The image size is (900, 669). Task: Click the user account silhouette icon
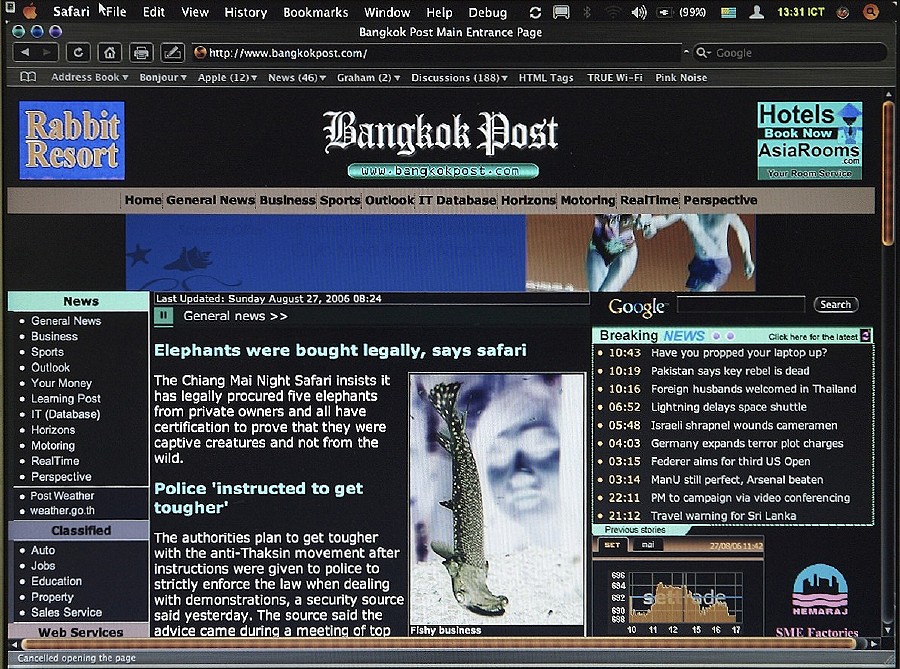pos(757,12)
